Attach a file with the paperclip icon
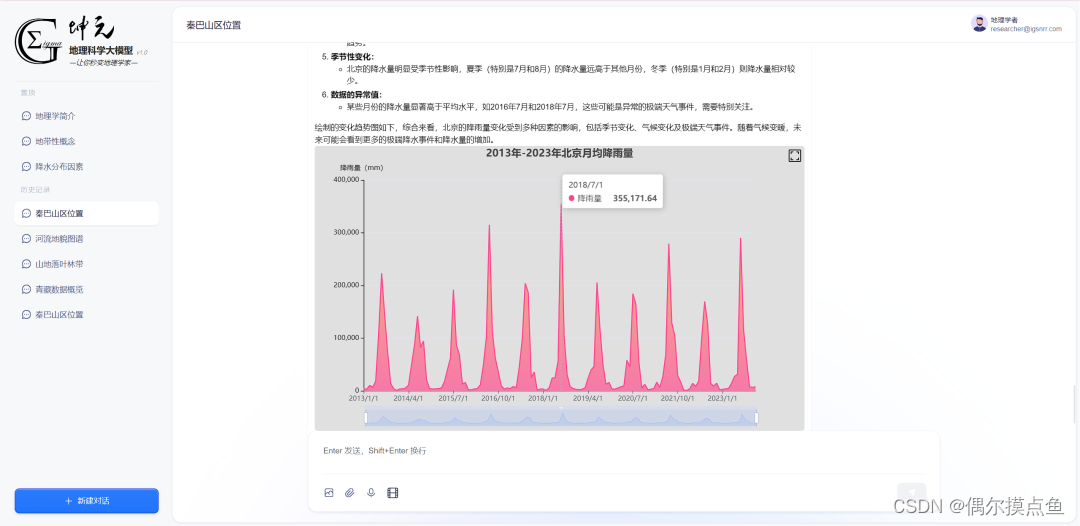This screenshot has width=1080, height=526. click(x=350, y=492)
